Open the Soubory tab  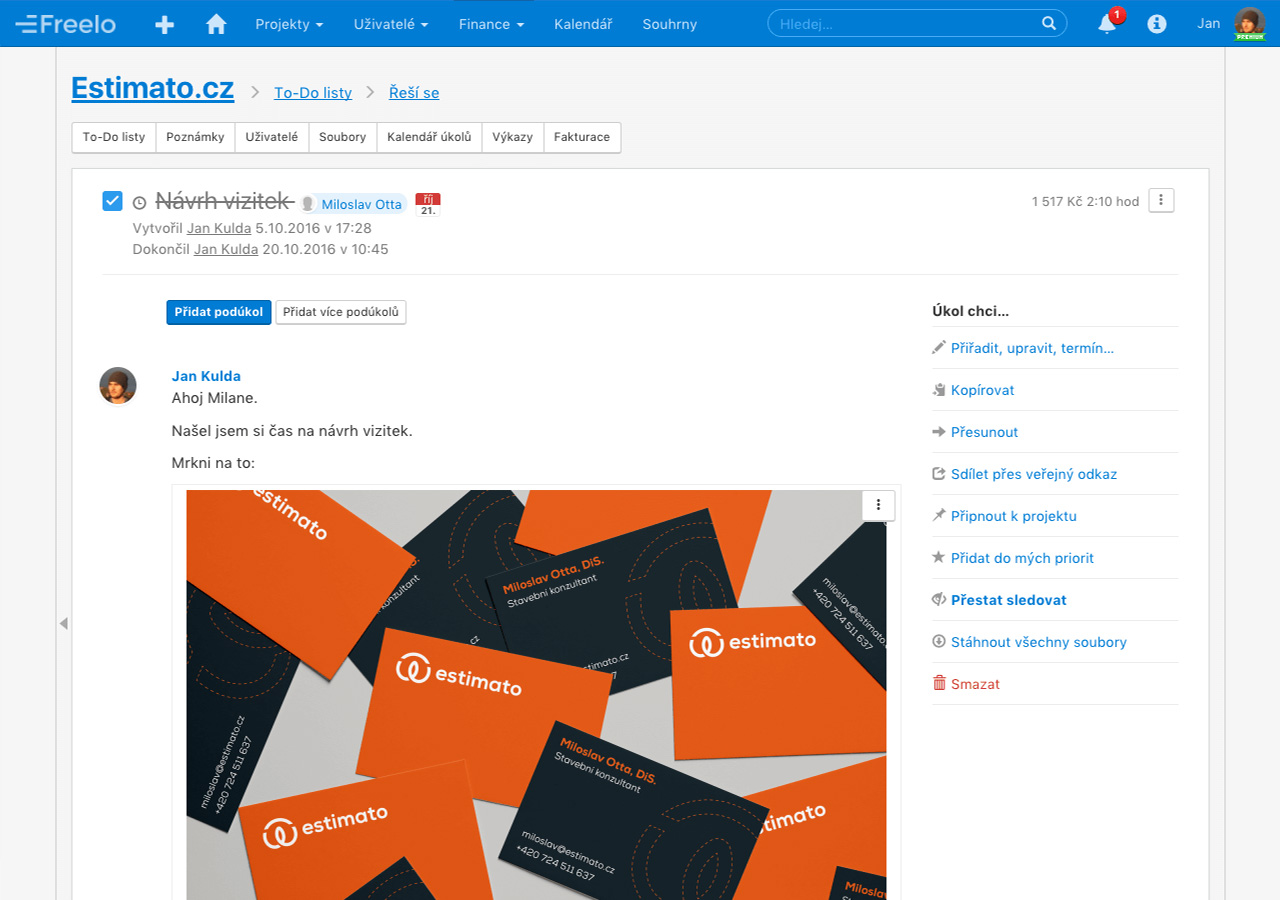(x=343, y=137)
